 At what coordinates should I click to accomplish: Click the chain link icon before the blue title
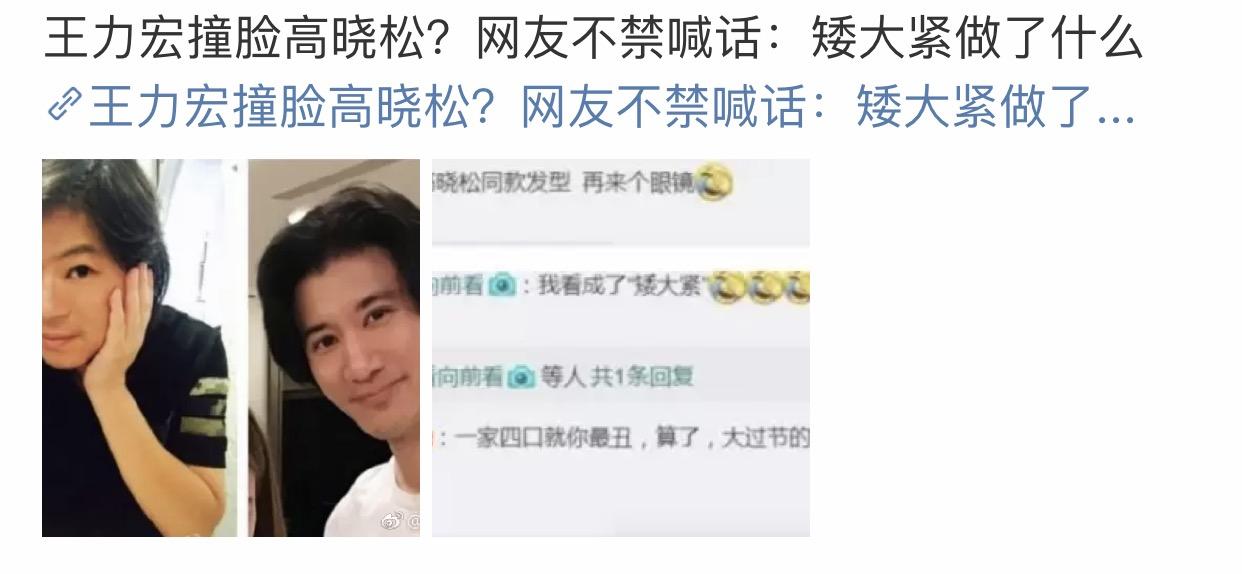click(65, 106)
